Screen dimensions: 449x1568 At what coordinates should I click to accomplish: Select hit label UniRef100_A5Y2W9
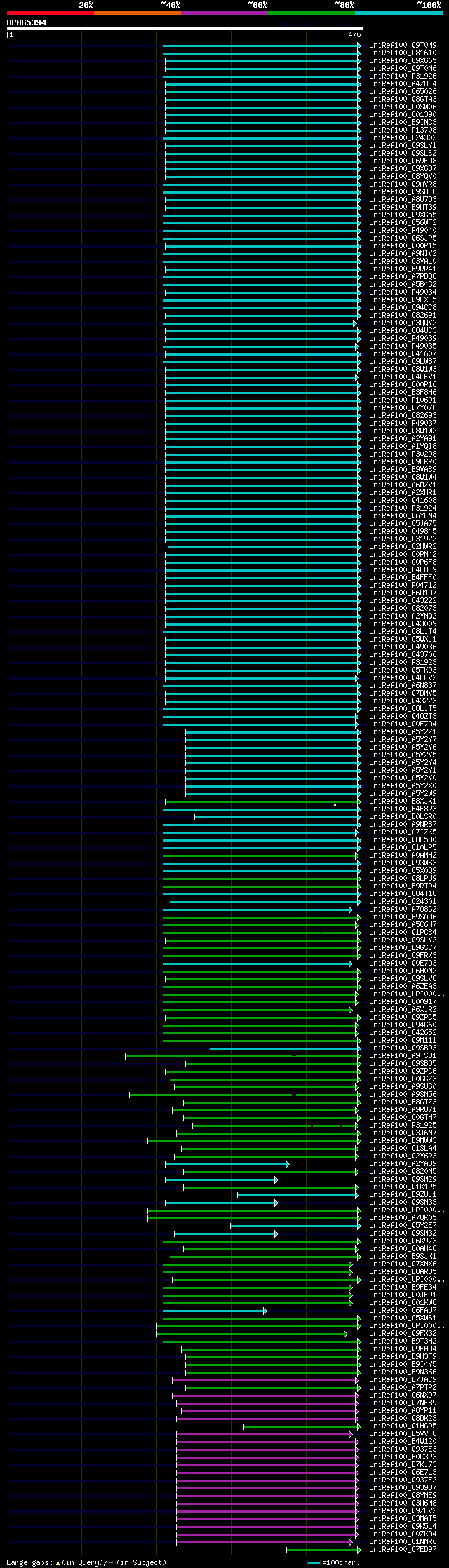403,793
